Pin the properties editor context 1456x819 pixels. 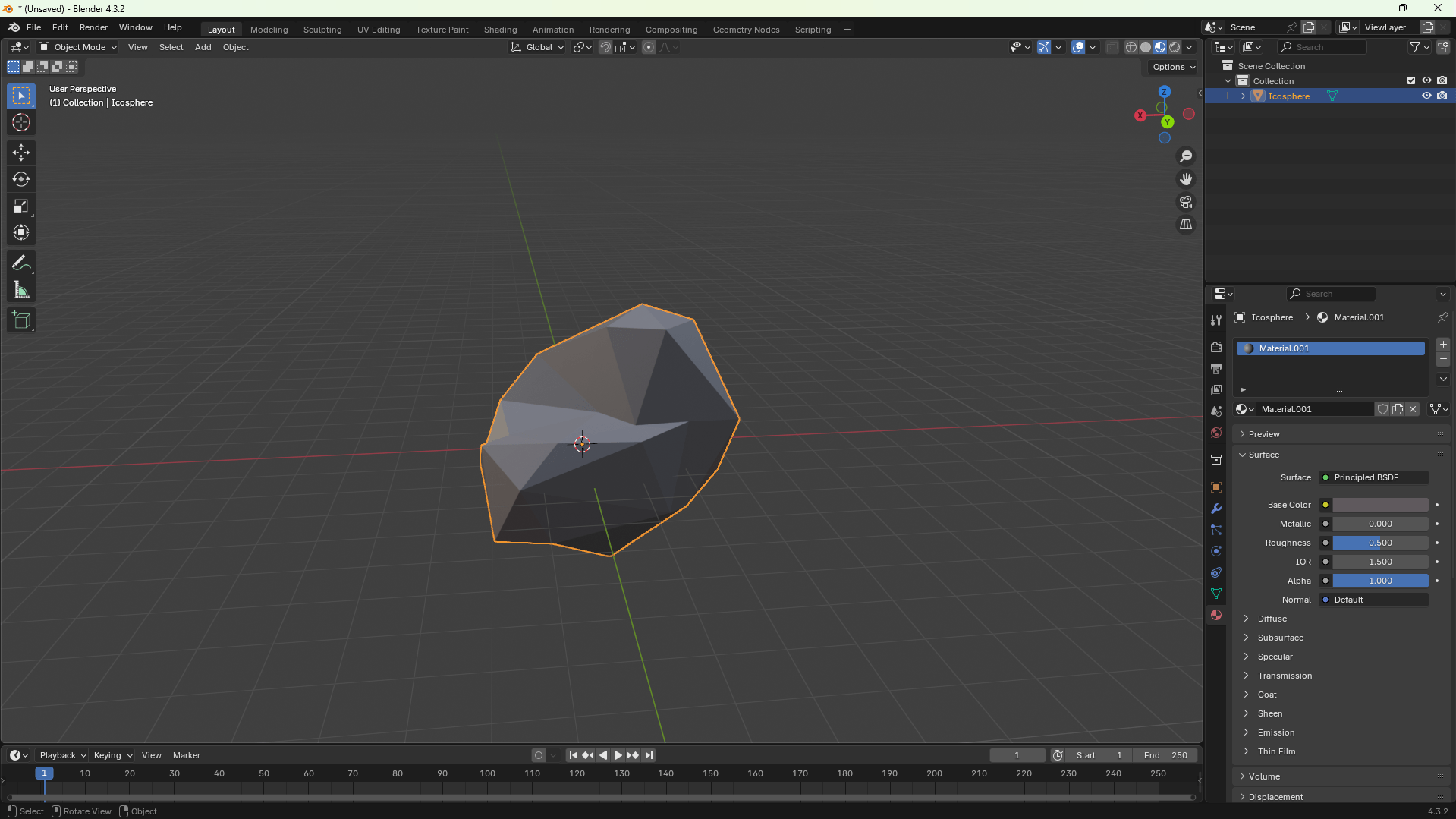(x=1442, y=317)
